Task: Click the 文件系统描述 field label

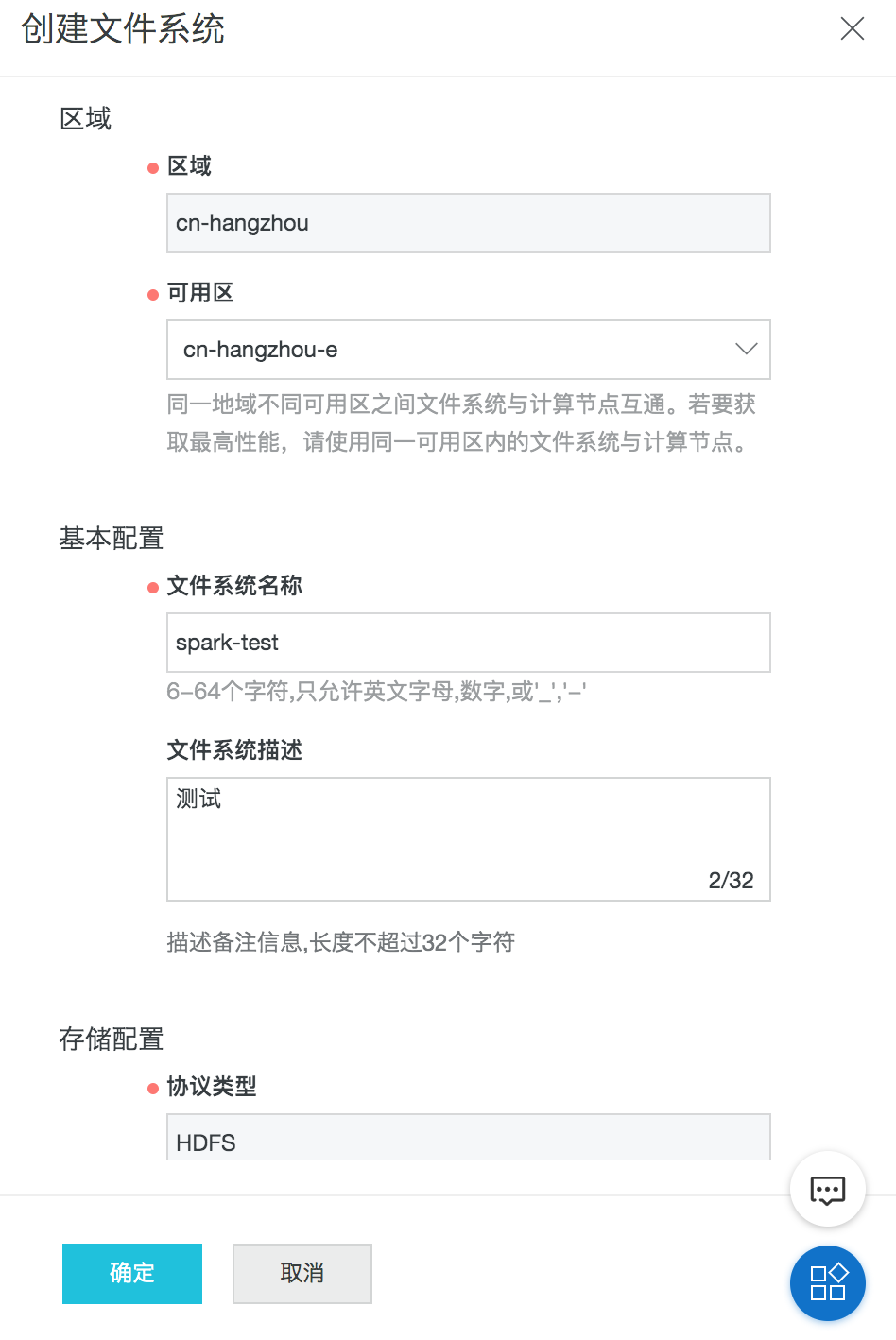Action: pyautogui.click(x=234, y=750)
